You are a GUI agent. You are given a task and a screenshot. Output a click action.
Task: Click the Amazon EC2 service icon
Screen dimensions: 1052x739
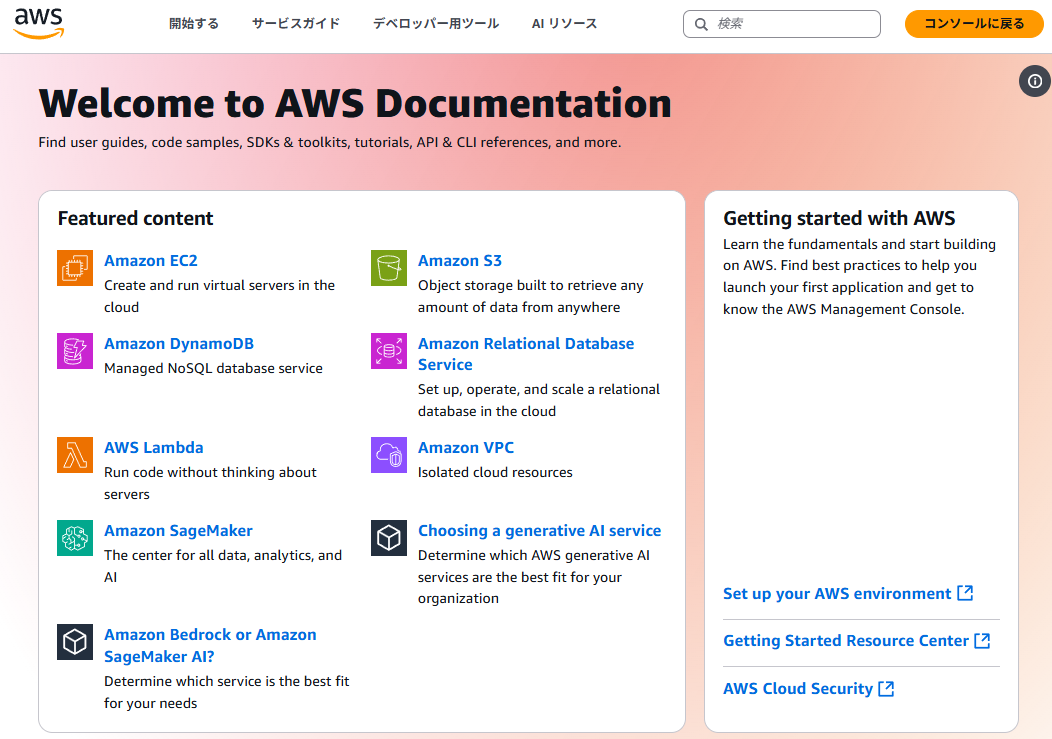(75, 268)
